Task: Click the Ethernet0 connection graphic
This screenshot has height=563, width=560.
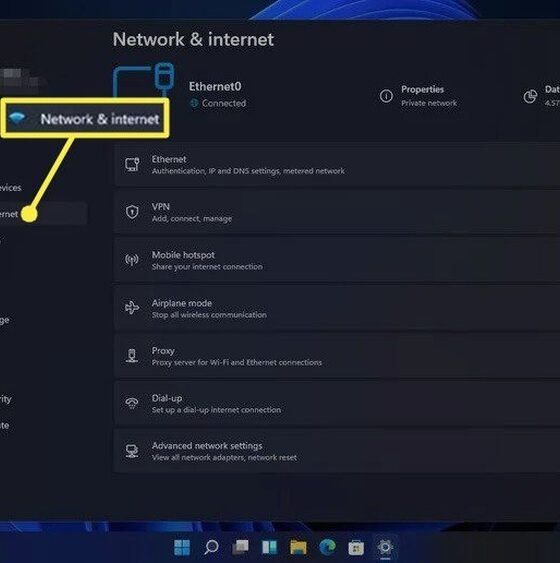Action: coord(144,81)
